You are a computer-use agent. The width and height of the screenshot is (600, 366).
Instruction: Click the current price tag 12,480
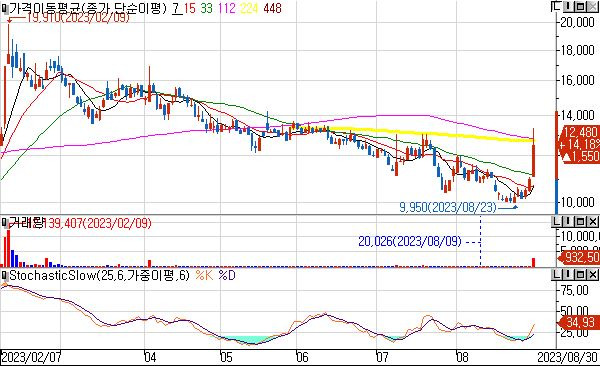tap(580, 132)
